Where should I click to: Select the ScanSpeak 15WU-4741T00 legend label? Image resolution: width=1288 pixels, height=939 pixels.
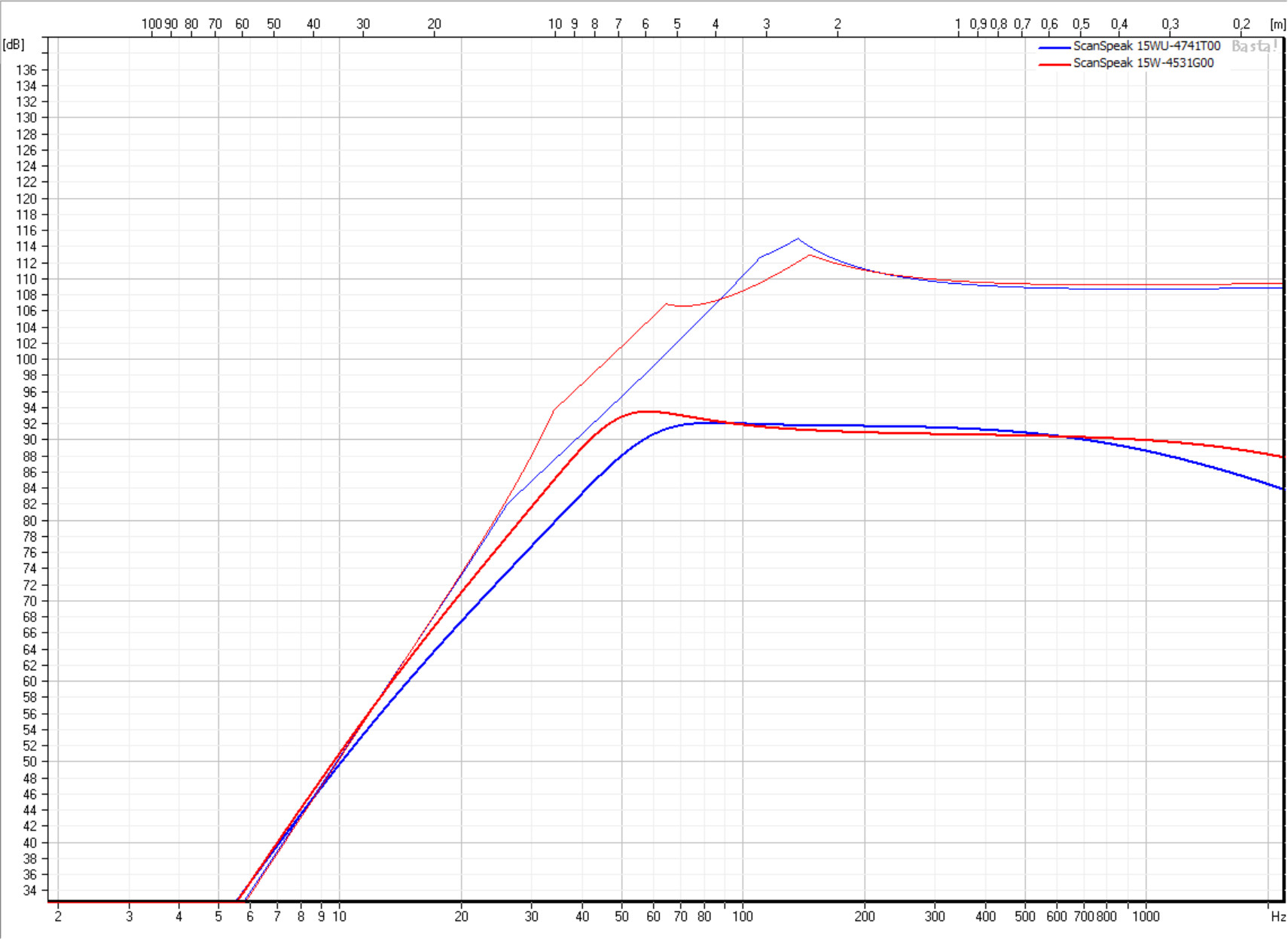click(1146, 46)
